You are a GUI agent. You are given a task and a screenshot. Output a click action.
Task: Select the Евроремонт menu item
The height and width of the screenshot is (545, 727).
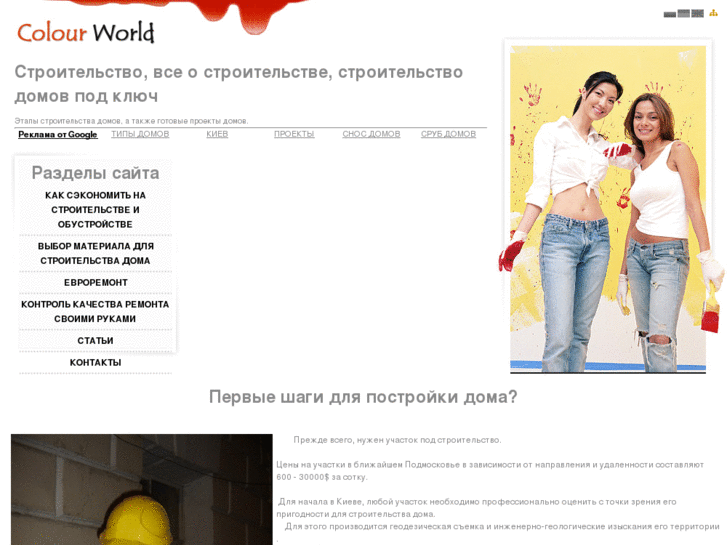pos(95,282)
